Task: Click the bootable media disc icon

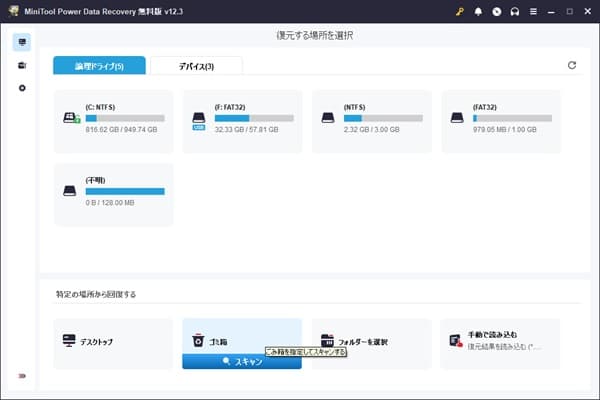Action: 496,11
